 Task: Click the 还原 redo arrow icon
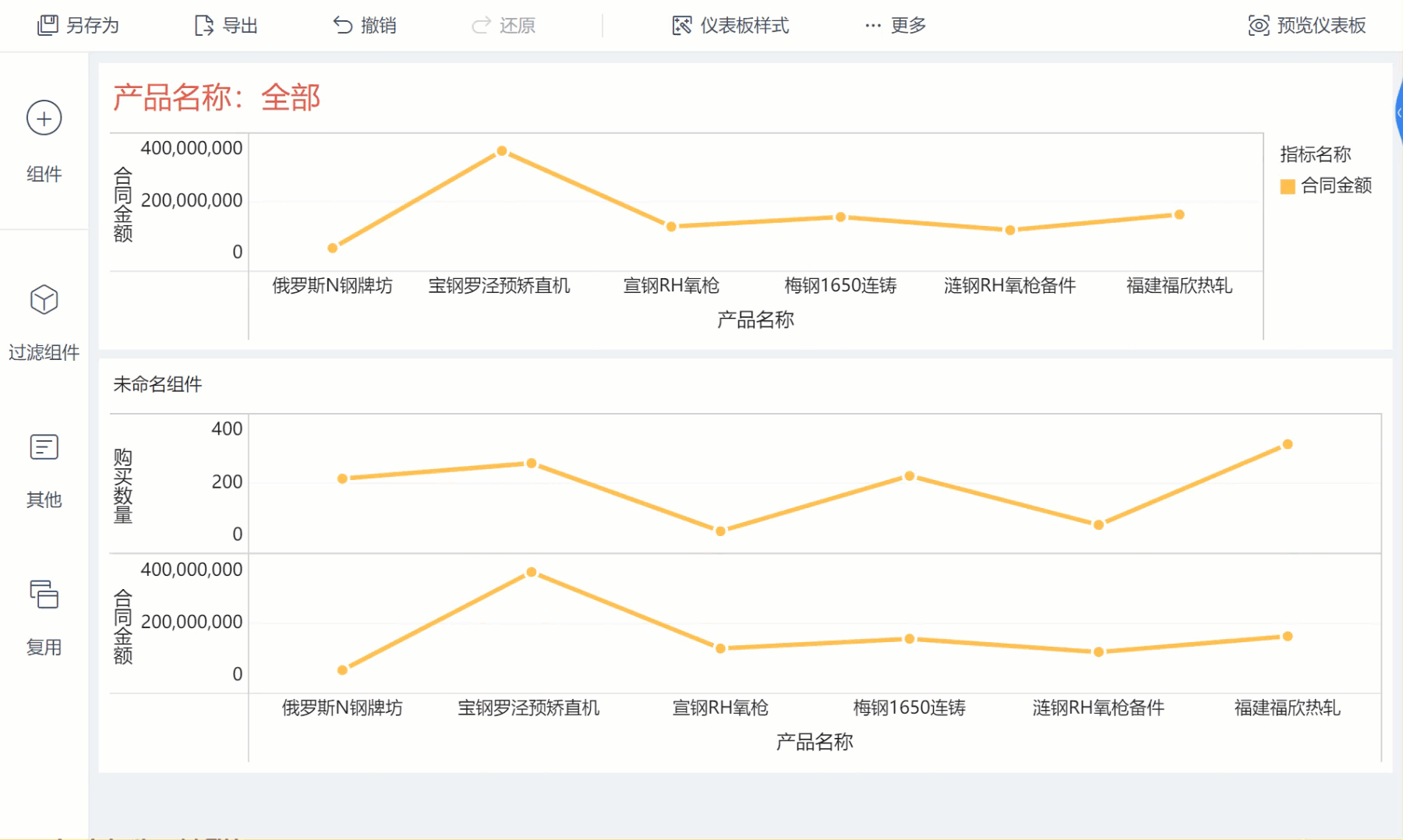pyautogui.click(x=482, y=26)
